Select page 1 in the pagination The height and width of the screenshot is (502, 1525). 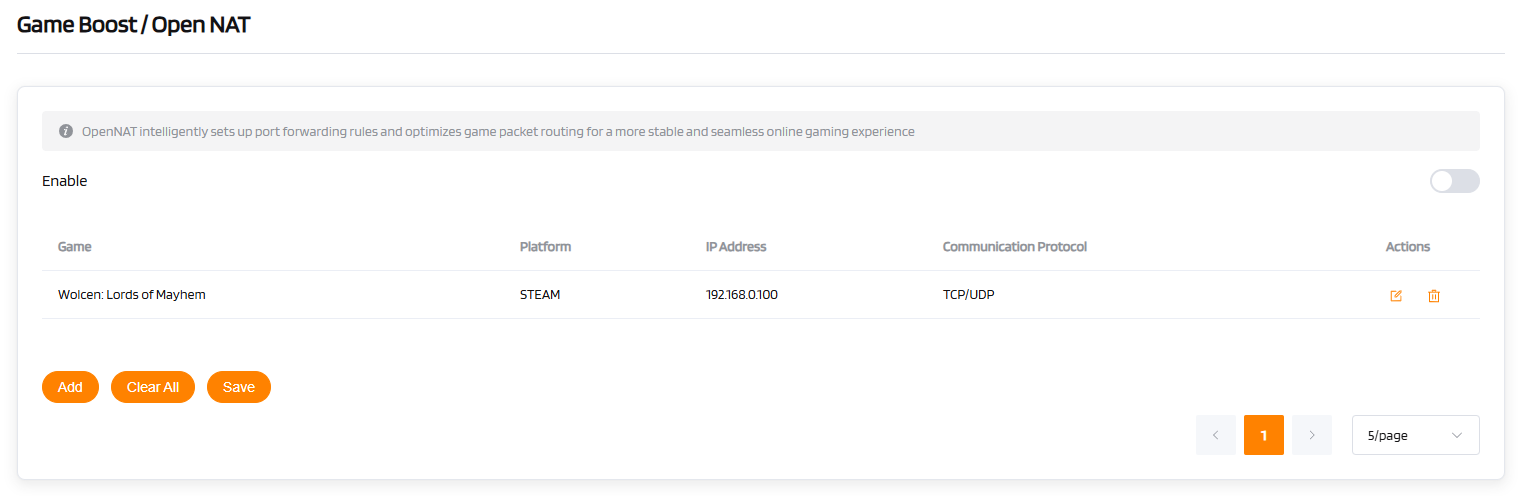click(1263, 435)
